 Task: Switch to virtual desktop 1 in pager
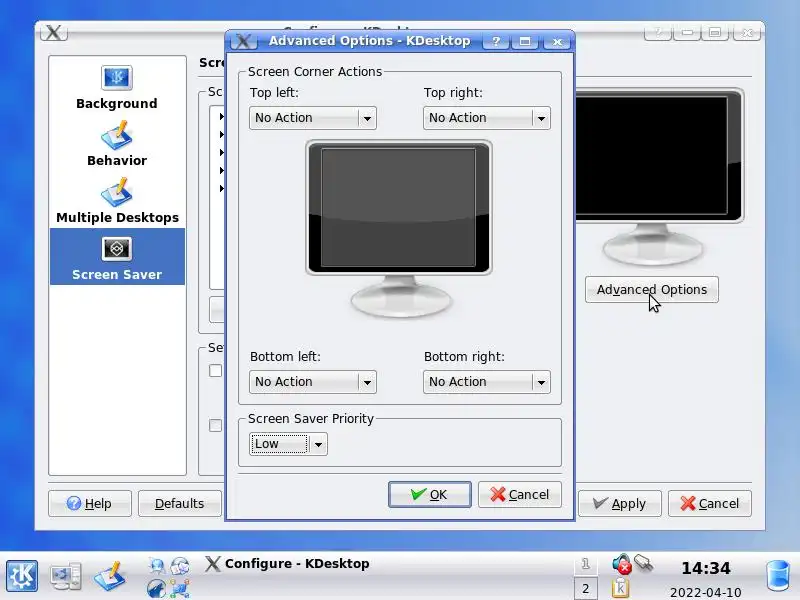point(586,564)
